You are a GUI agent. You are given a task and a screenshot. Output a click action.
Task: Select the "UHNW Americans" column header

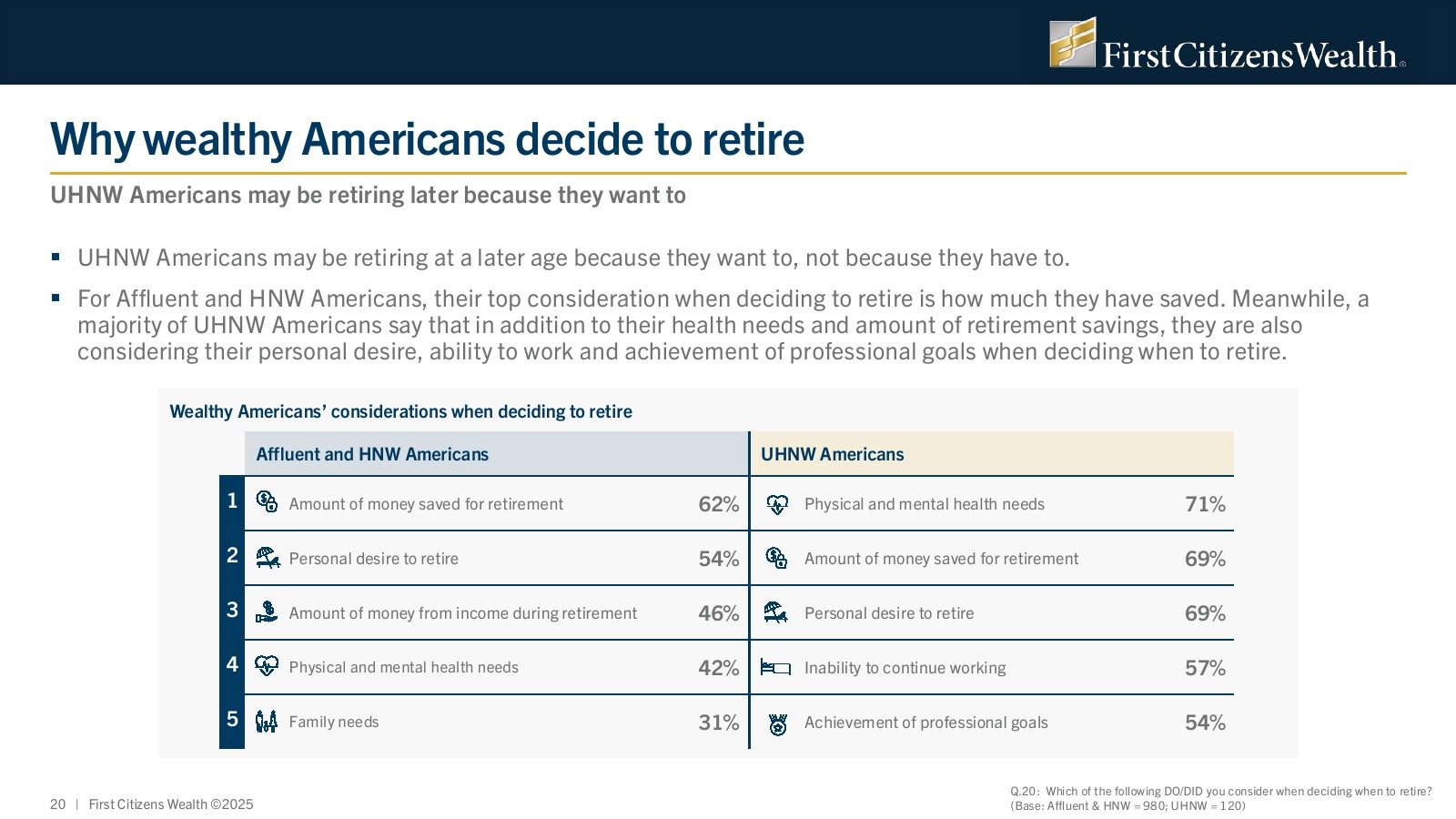832,454
